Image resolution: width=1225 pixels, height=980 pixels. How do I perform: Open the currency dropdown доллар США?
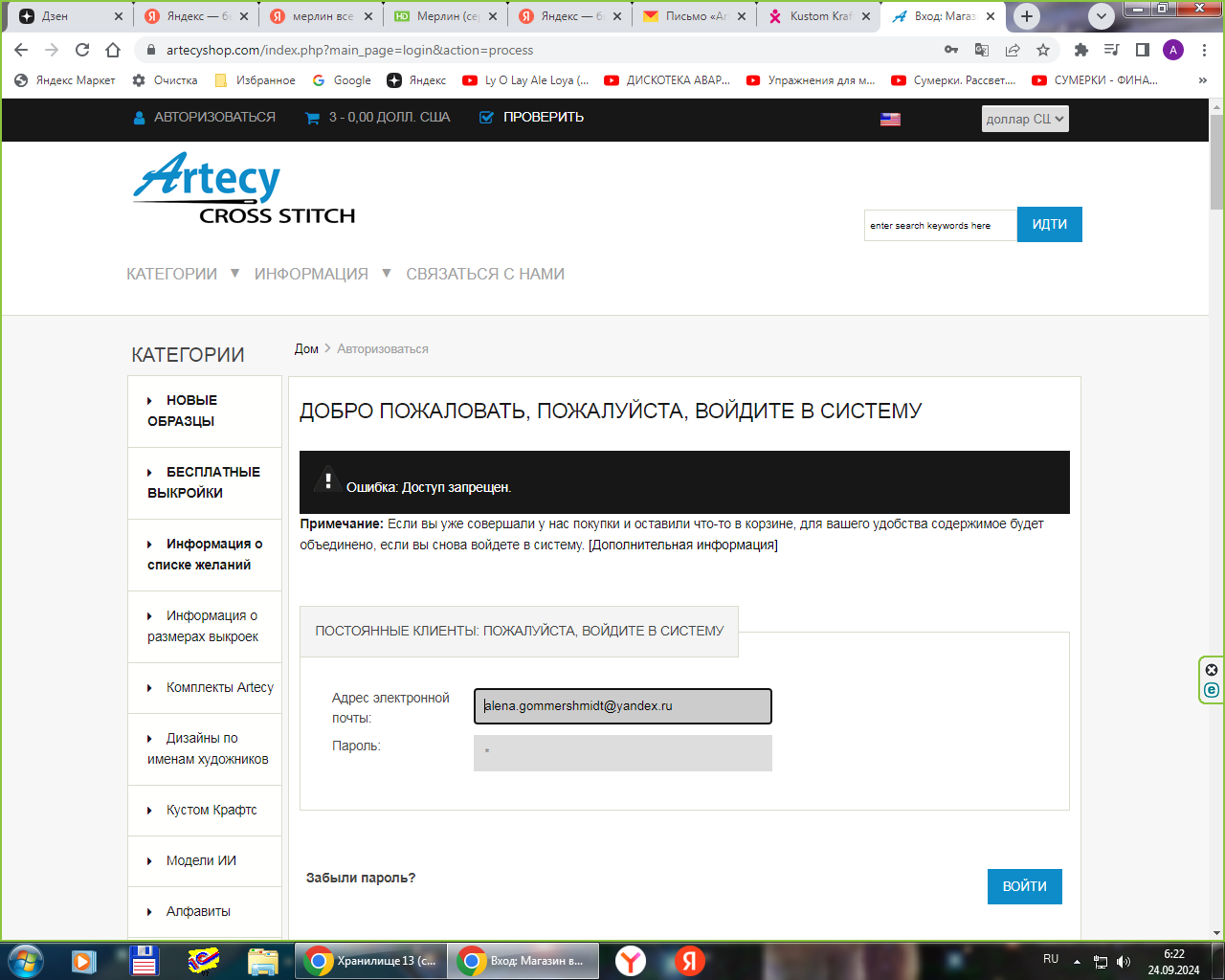pyautogui.click(x=1025, y=119)
